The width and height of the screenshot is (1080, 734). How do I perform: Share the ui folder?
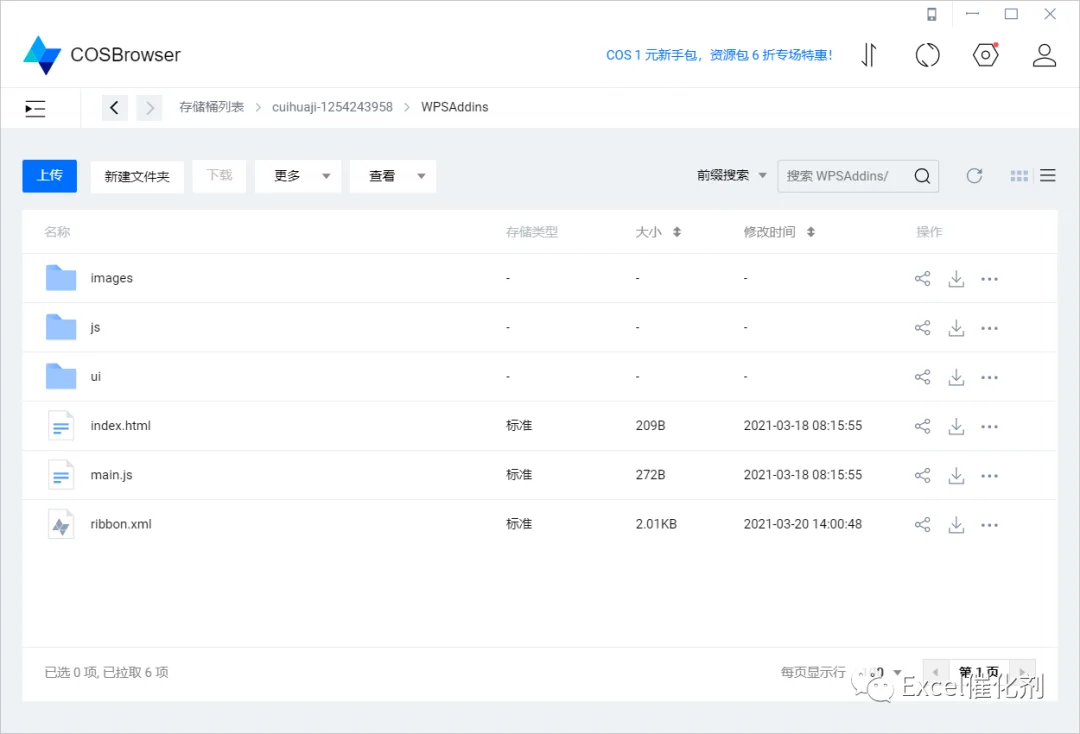[922, 377]
